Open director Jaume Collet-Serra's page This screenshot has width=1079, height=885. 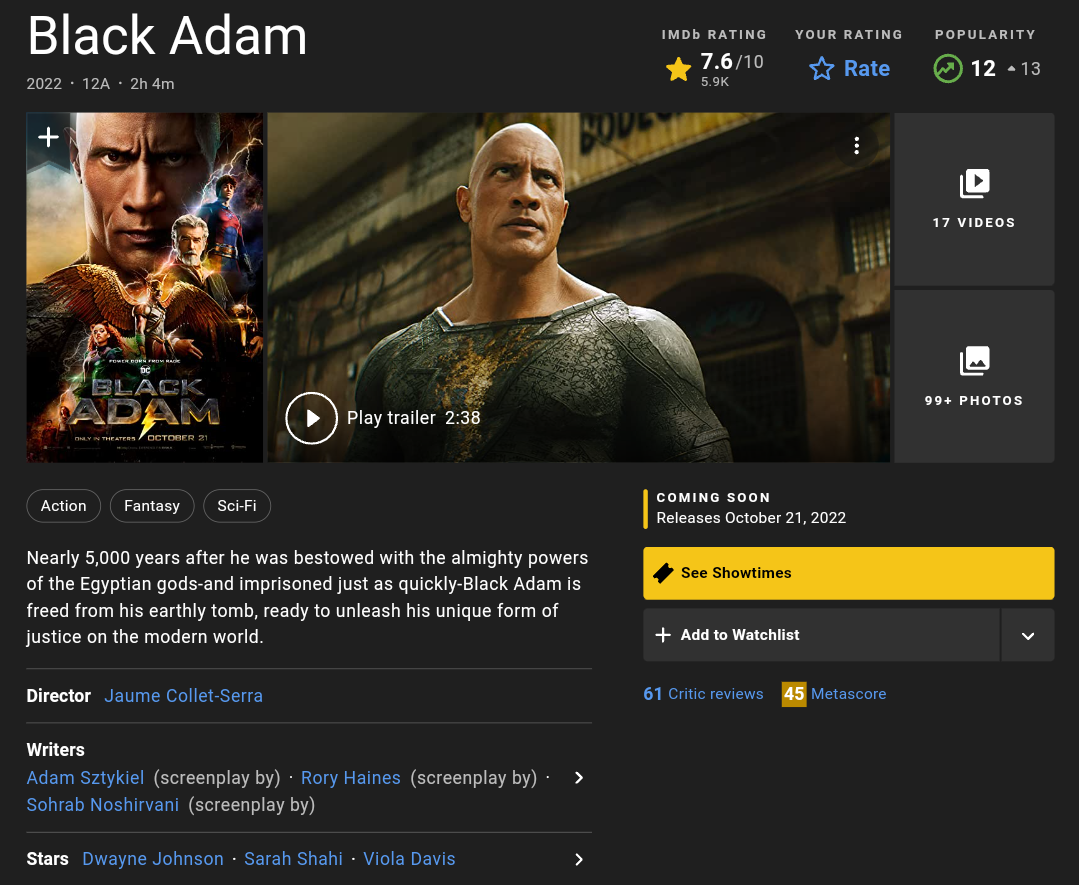(x=184, y=696)
